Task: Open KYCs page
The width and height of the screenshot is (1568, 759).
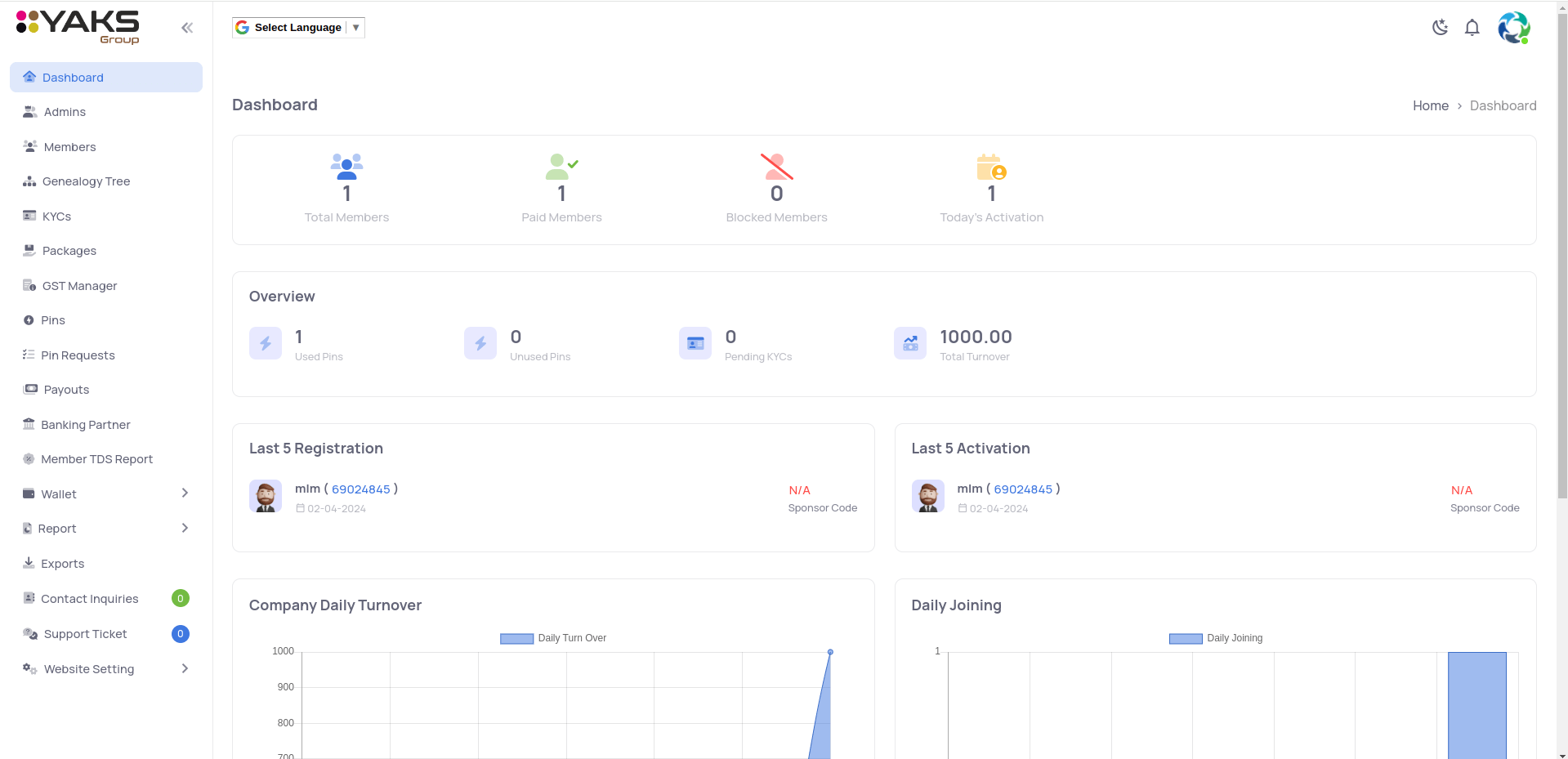Action: [106, 217]
